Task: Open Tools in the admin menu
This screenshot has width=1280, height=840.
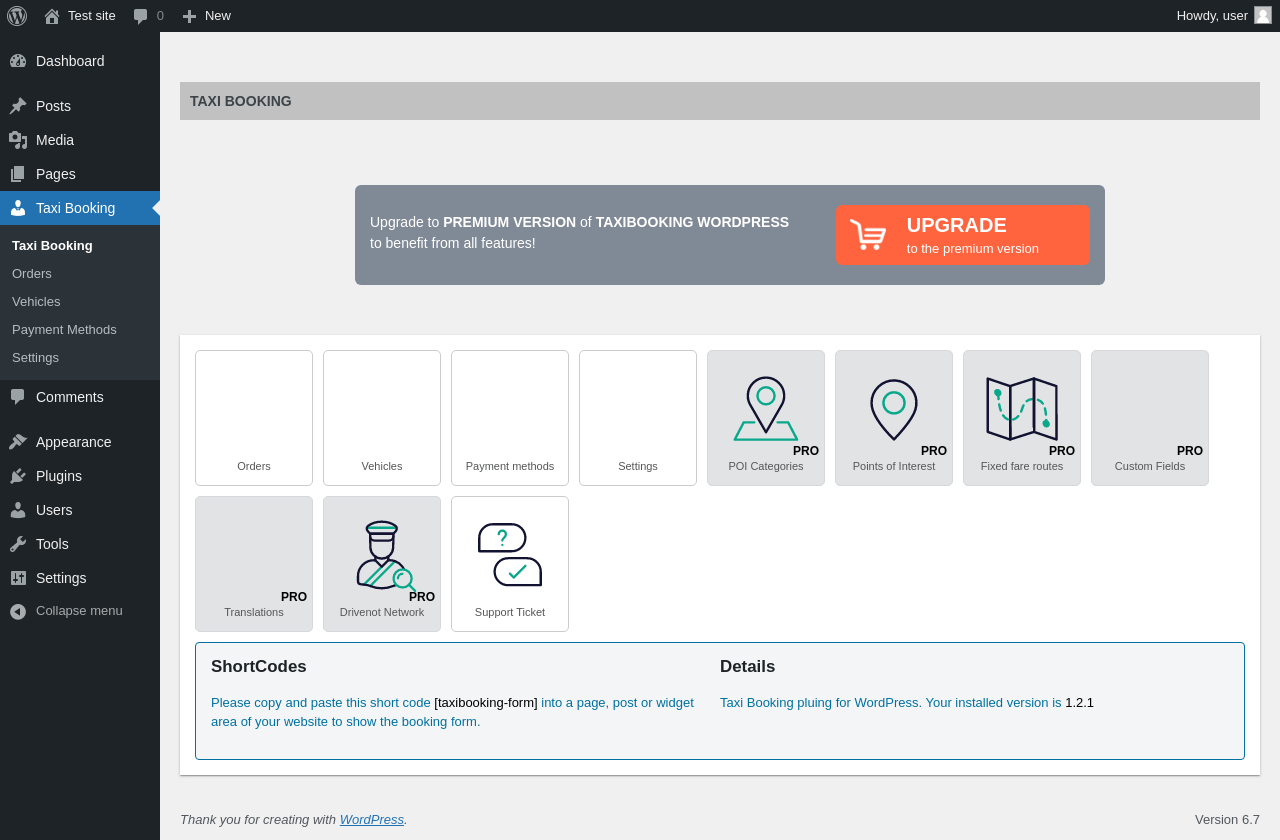Action: point(80,544)
